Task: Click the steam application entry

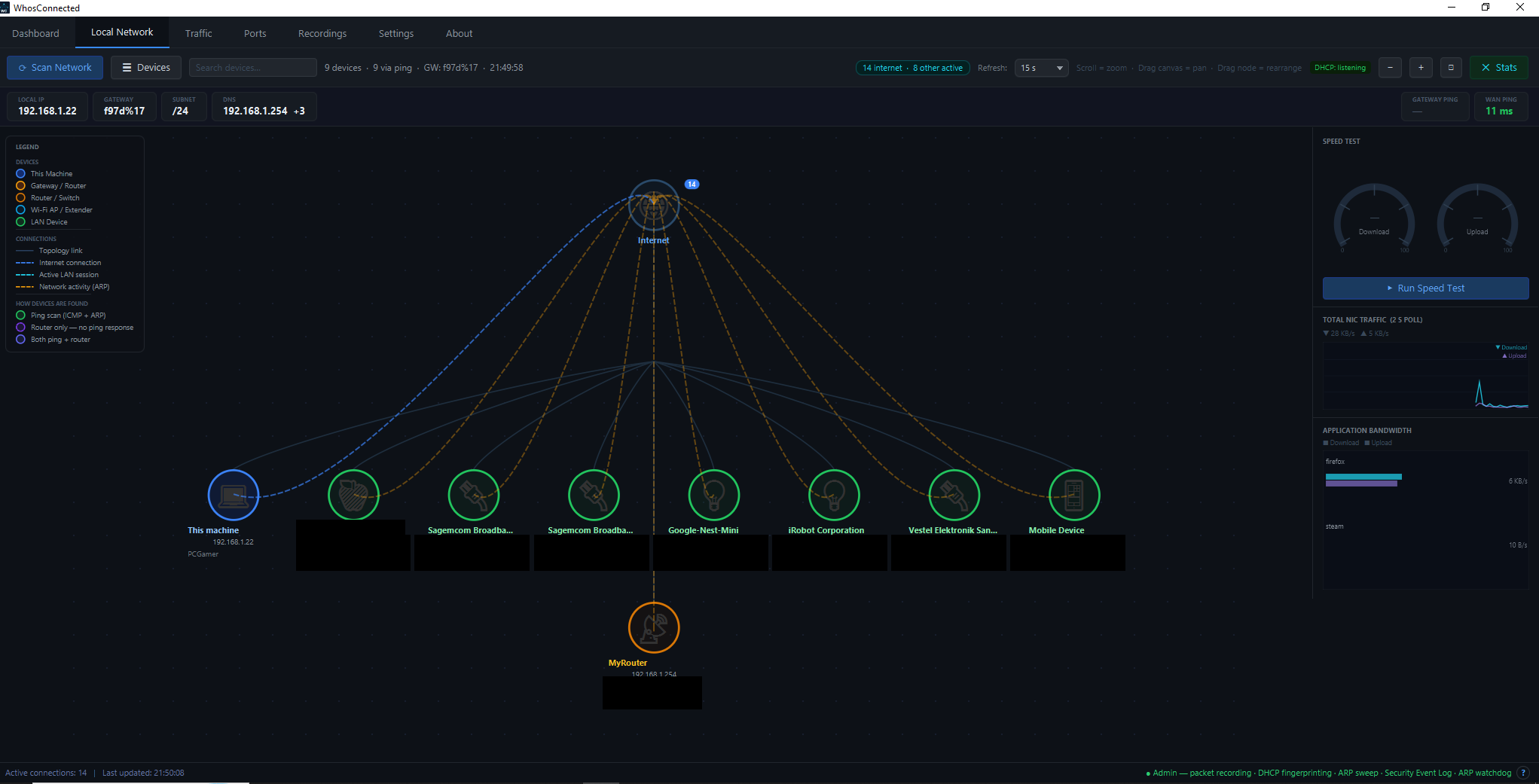Action: click(x=1334, y=526)
